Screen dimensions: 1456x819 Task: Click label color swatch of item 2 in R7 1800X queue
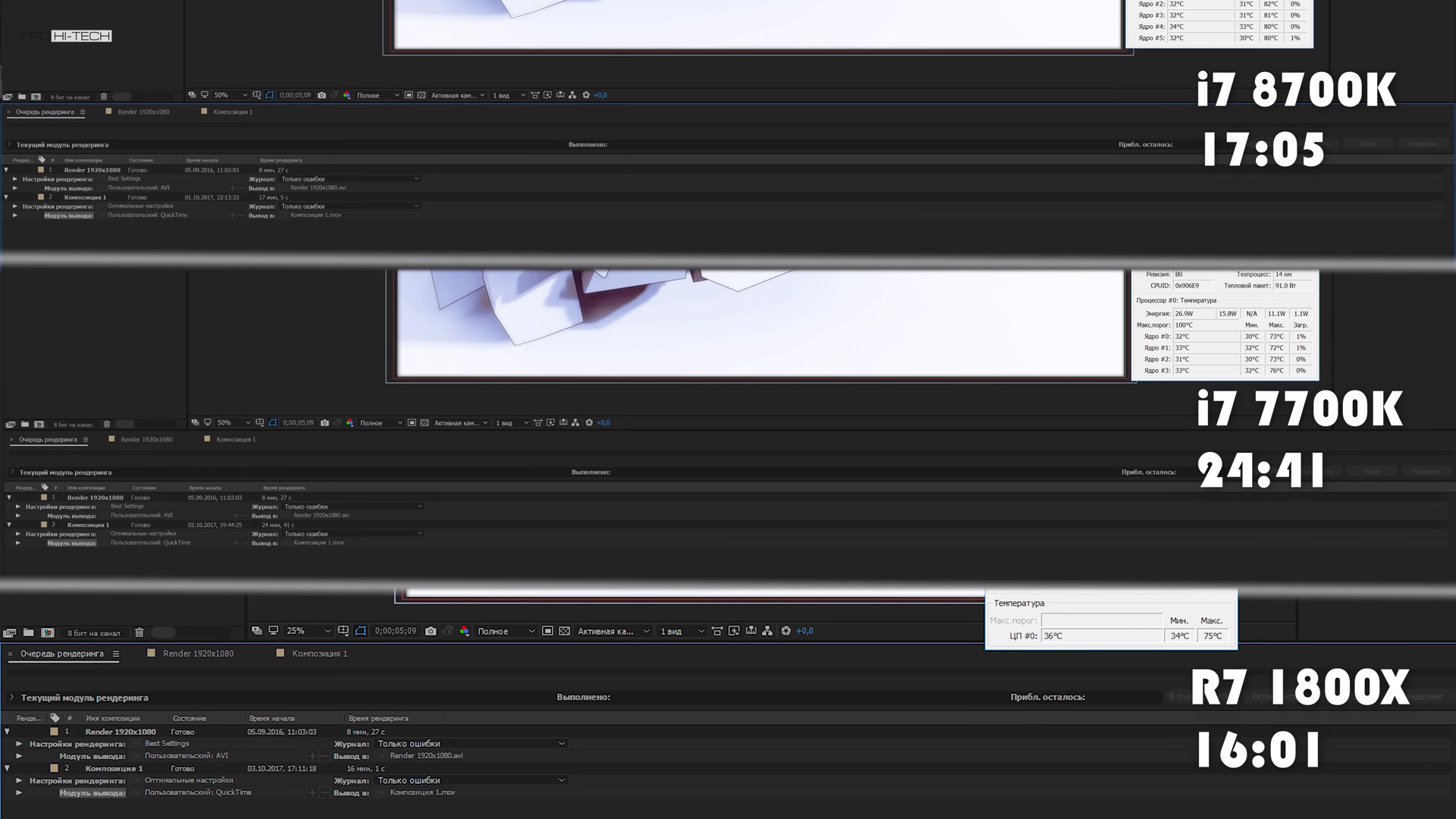pyautogui.click(x=54, y=768)
